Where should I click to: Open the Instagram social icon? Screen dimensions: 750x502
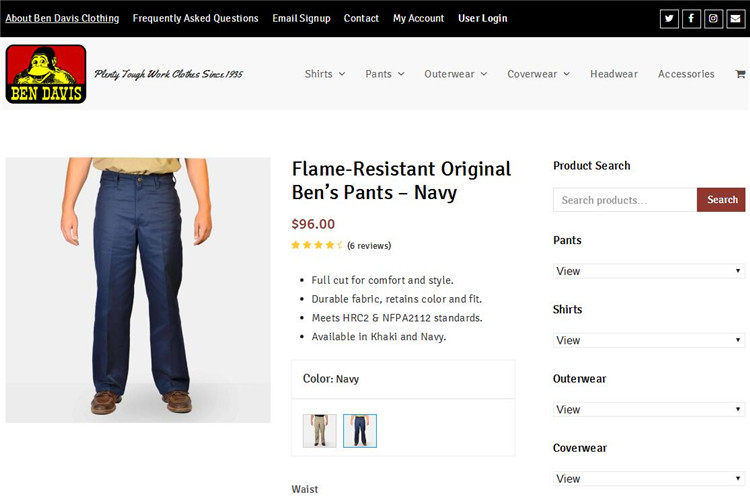(x=713, y=19)
